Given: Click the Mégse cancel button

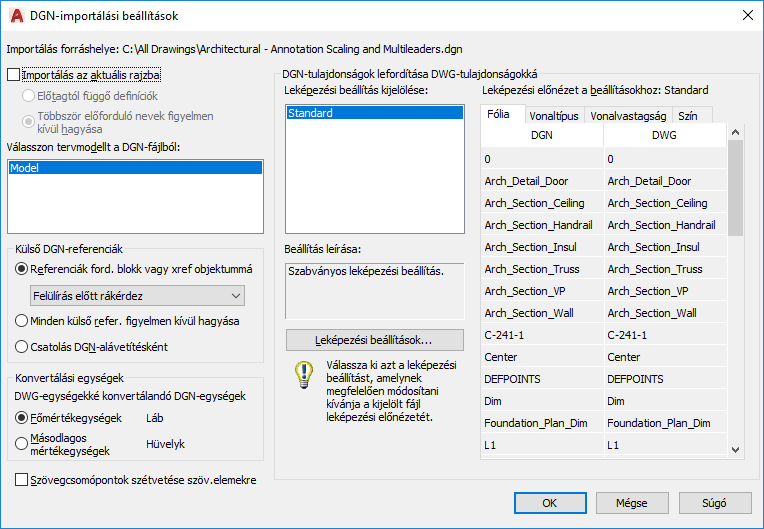Looking at the screenshot, I should click(x=632, y=503).
